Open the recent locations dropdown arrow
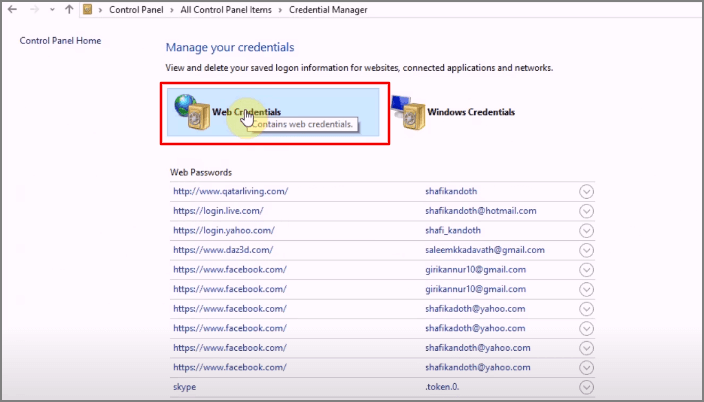The image size is (704, 402). tap(52, 10)
